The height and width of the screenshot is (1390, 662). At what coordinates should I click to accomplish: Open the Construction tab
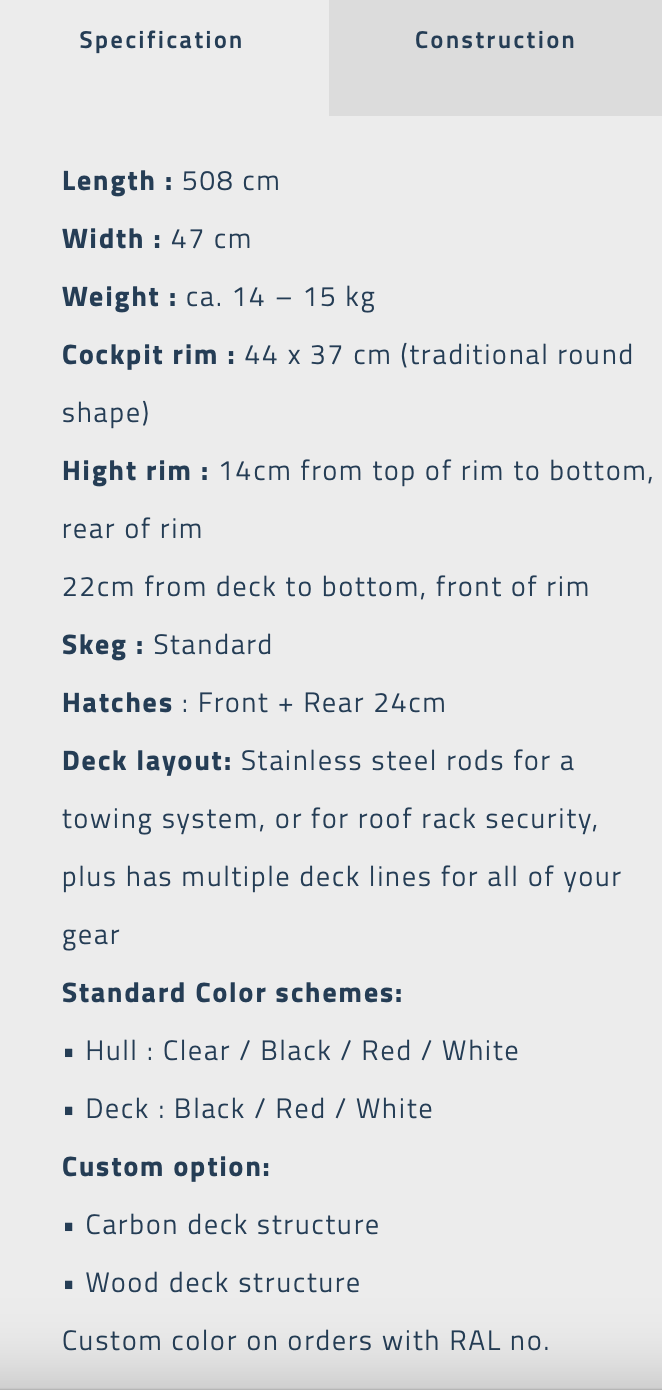coord(495,41)
